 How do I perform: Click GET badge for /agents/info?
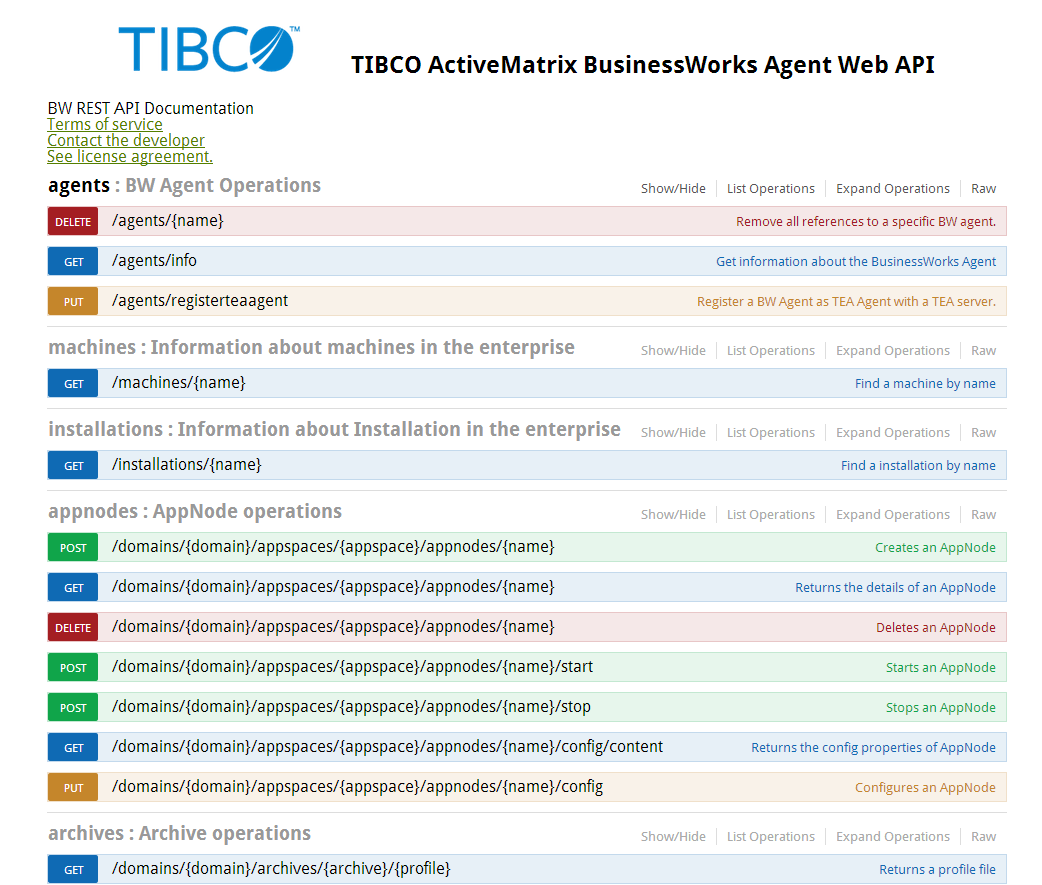tap(73, 261)
